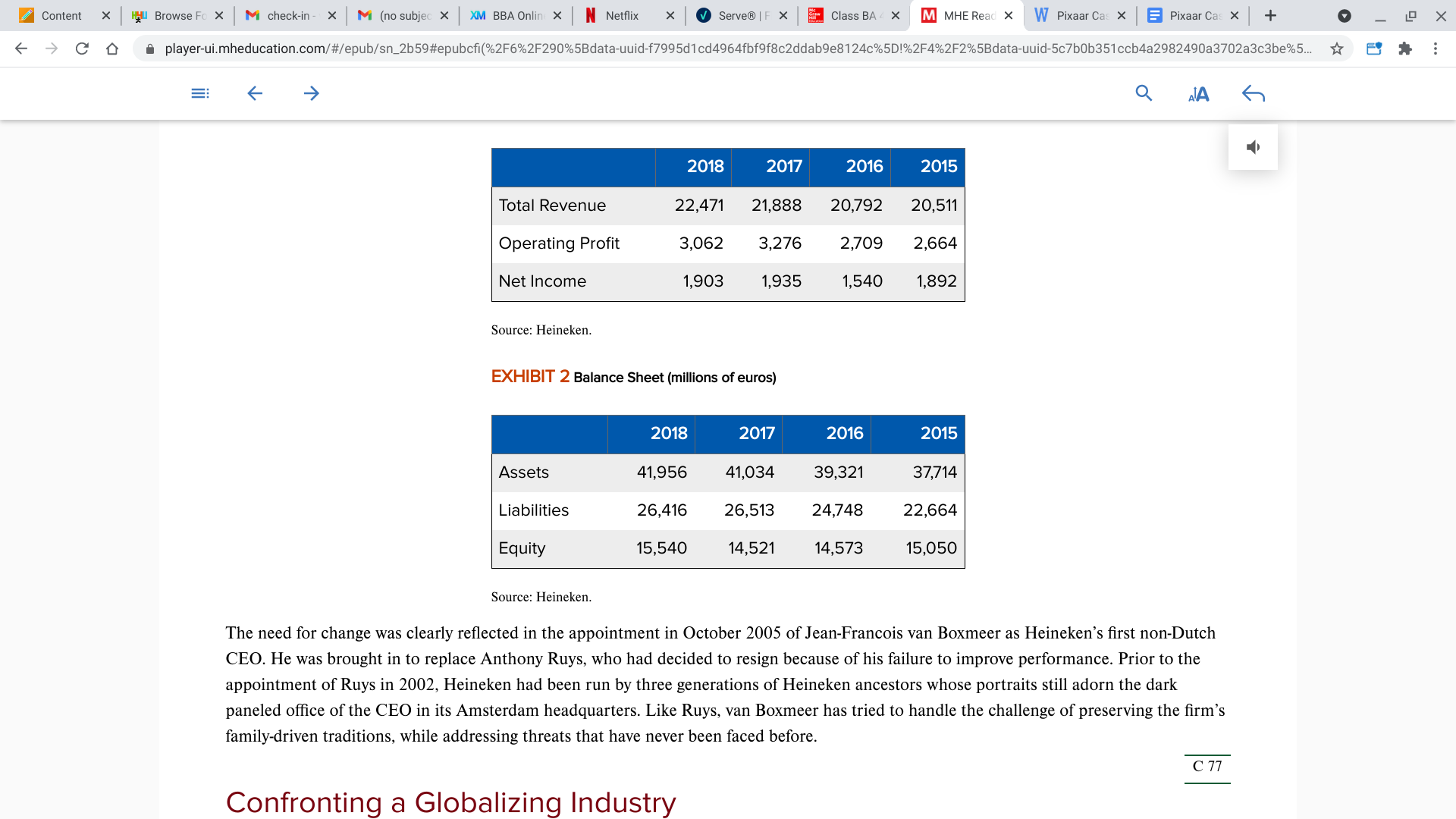Image resolution: width=1456 pixels, height=819 pixels.
Task: Go to next page in reader
Action: [x=311, y=93]
